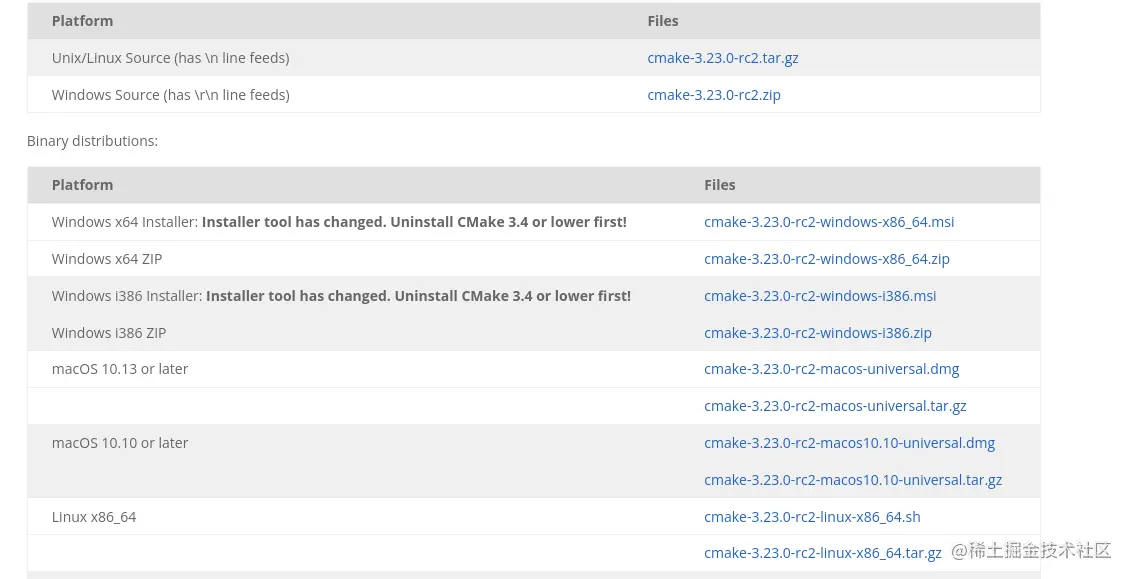Open the cmake-3.23.0-rc2-linux-x86_64.sh link
The width and height of the screenshot is (1130, 579).
811,516
